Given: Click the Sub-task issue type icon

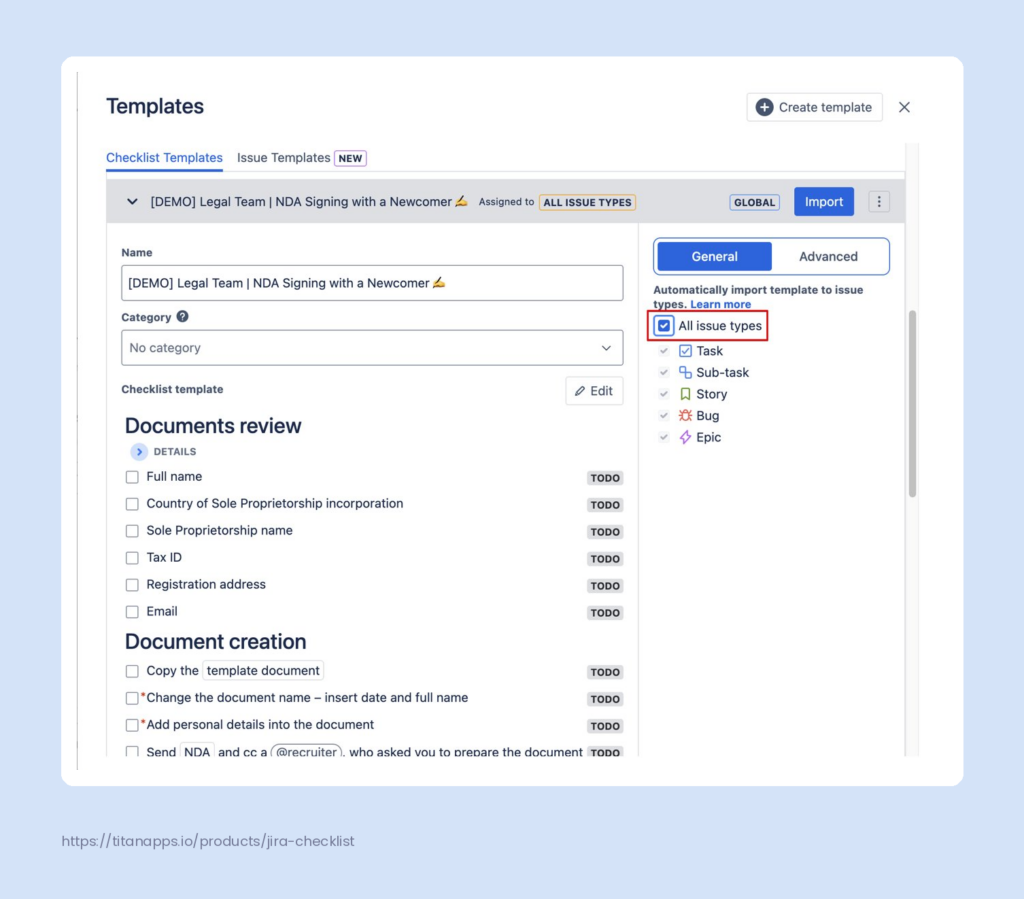Looking at the screenshot, I should (685, 373).
